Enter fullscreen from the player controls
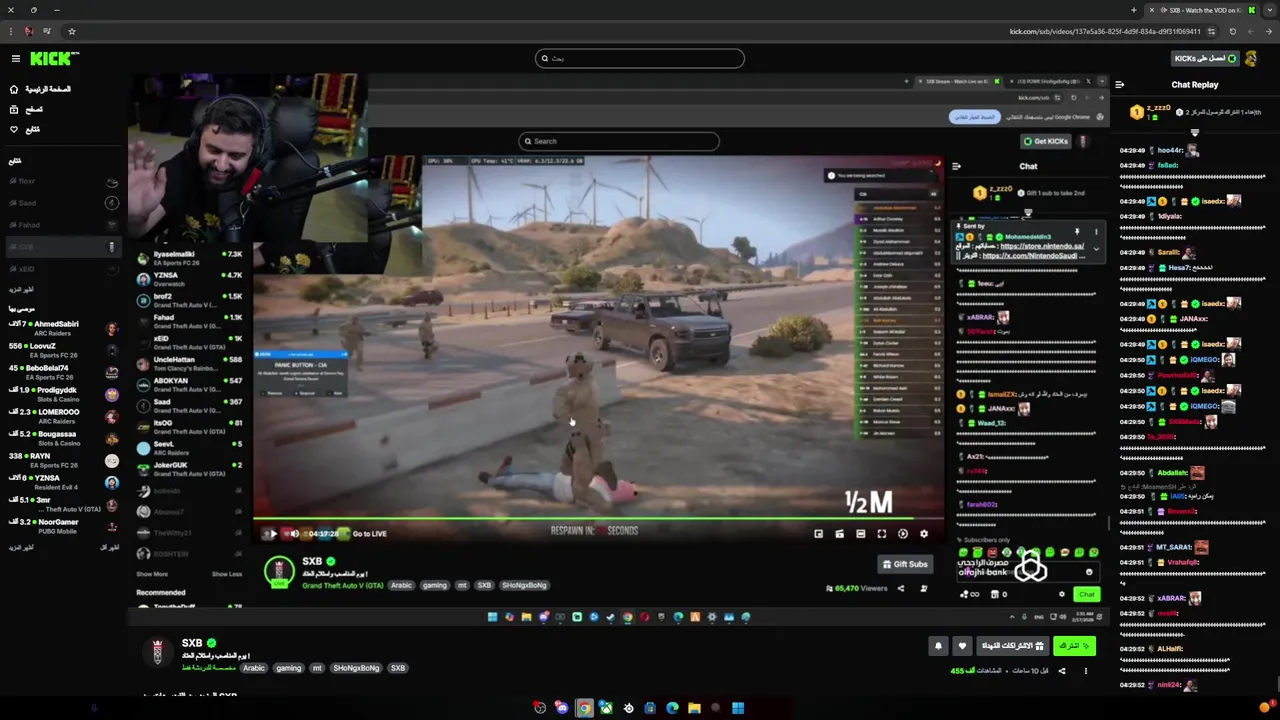 [x=881, y=534]
